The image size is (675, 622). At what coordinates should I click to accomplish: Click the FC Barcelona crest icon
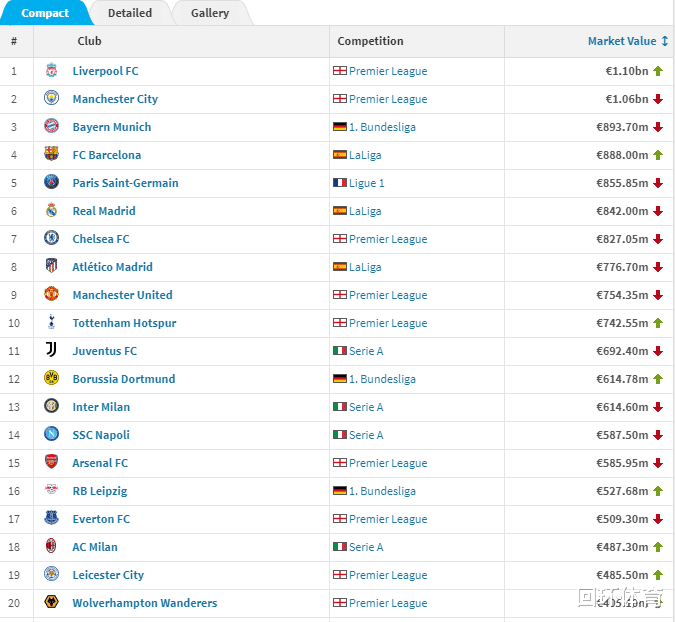tap(51, 155)
